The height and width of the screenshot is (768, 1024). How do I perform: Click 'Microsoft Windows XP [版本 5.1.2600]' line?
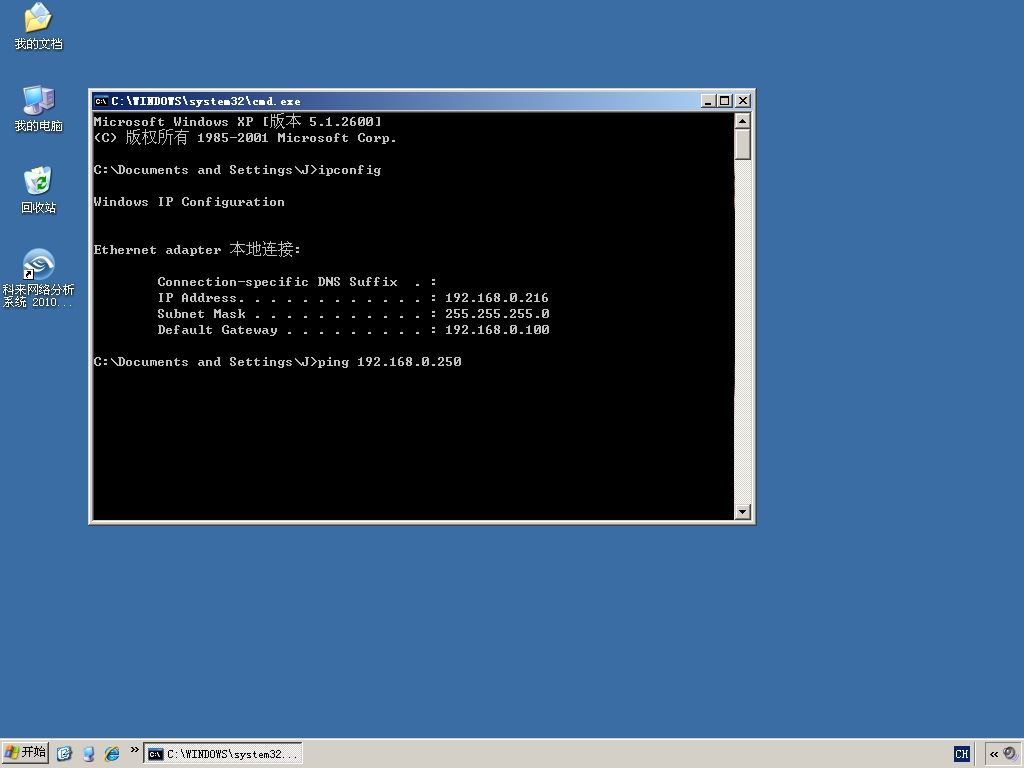[x=237, y=121]
